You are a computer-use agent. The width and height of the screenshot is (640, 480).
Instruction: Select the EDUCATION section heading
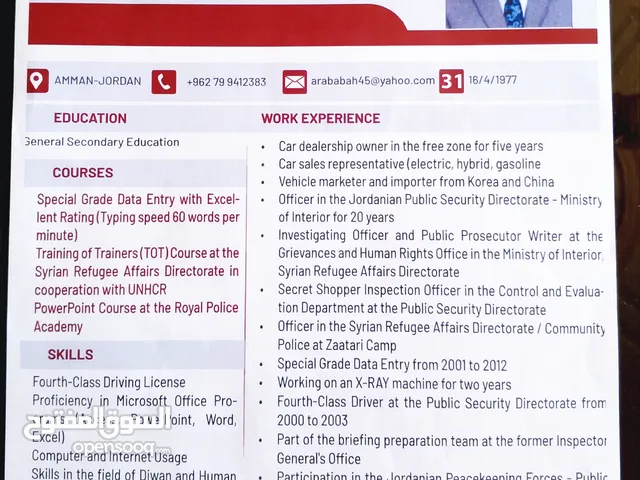pyautogui.click(x=90, y=118)
